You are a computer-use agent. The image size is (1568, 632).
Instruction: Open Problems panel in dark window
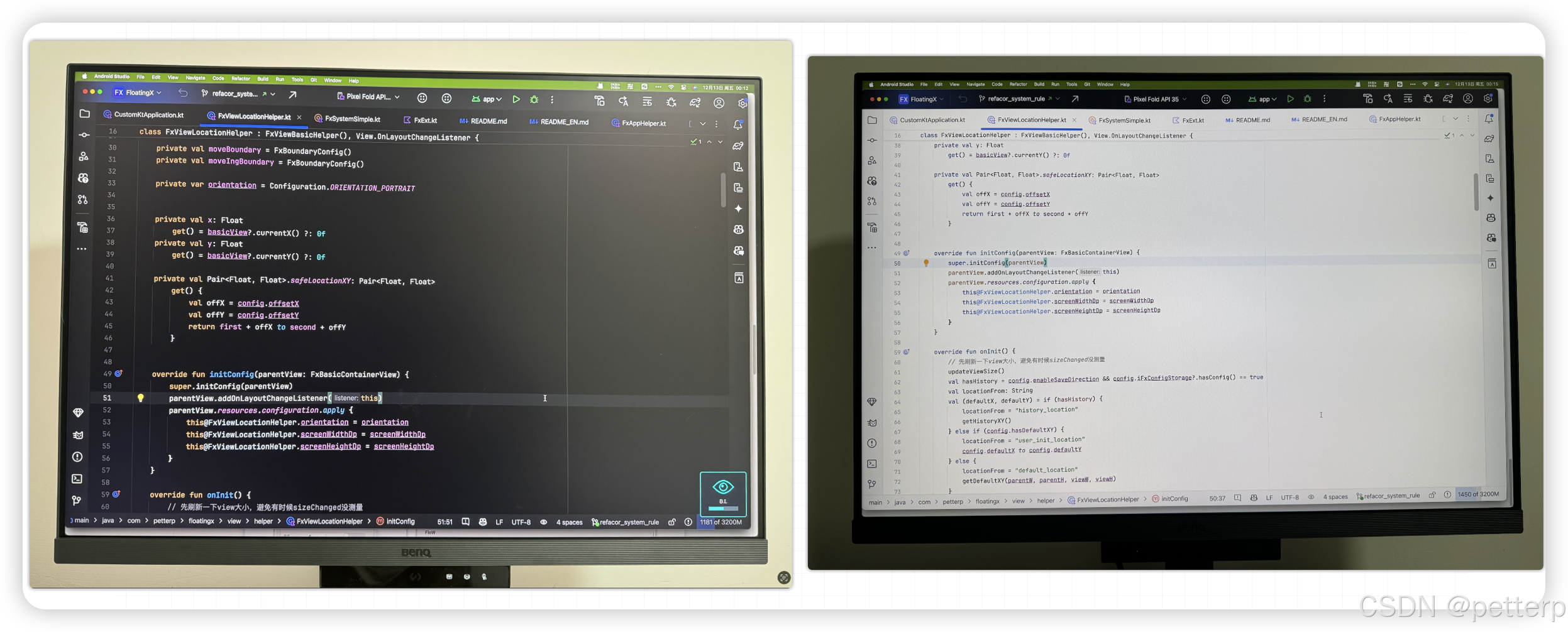77,457
